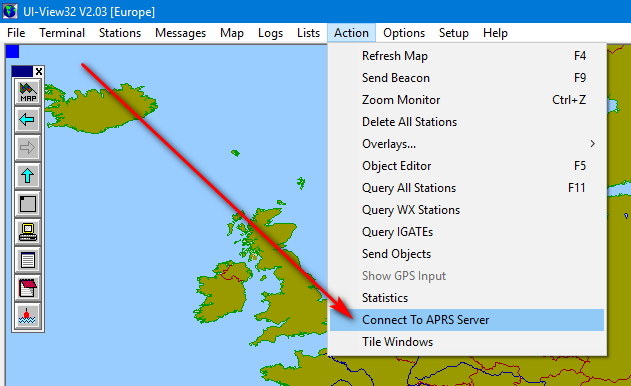Click the cyan left arrow toolbar icon
Viewport: 631px width, 386px height.
pyautogui.click(x=28, y=120)
